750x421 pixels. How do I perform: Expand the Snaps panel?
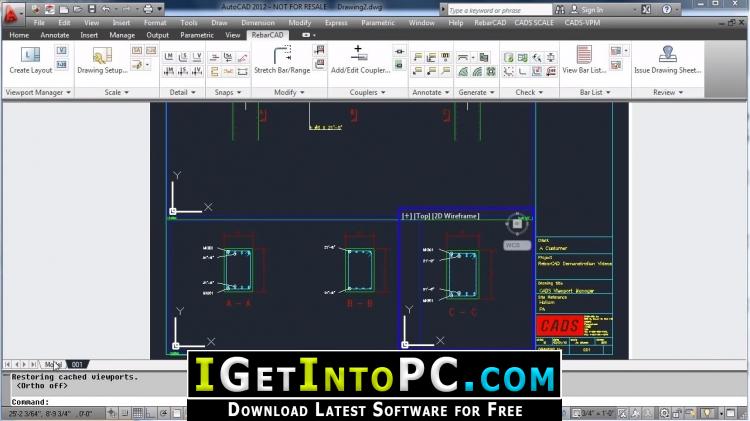click(x=228, y=92)
